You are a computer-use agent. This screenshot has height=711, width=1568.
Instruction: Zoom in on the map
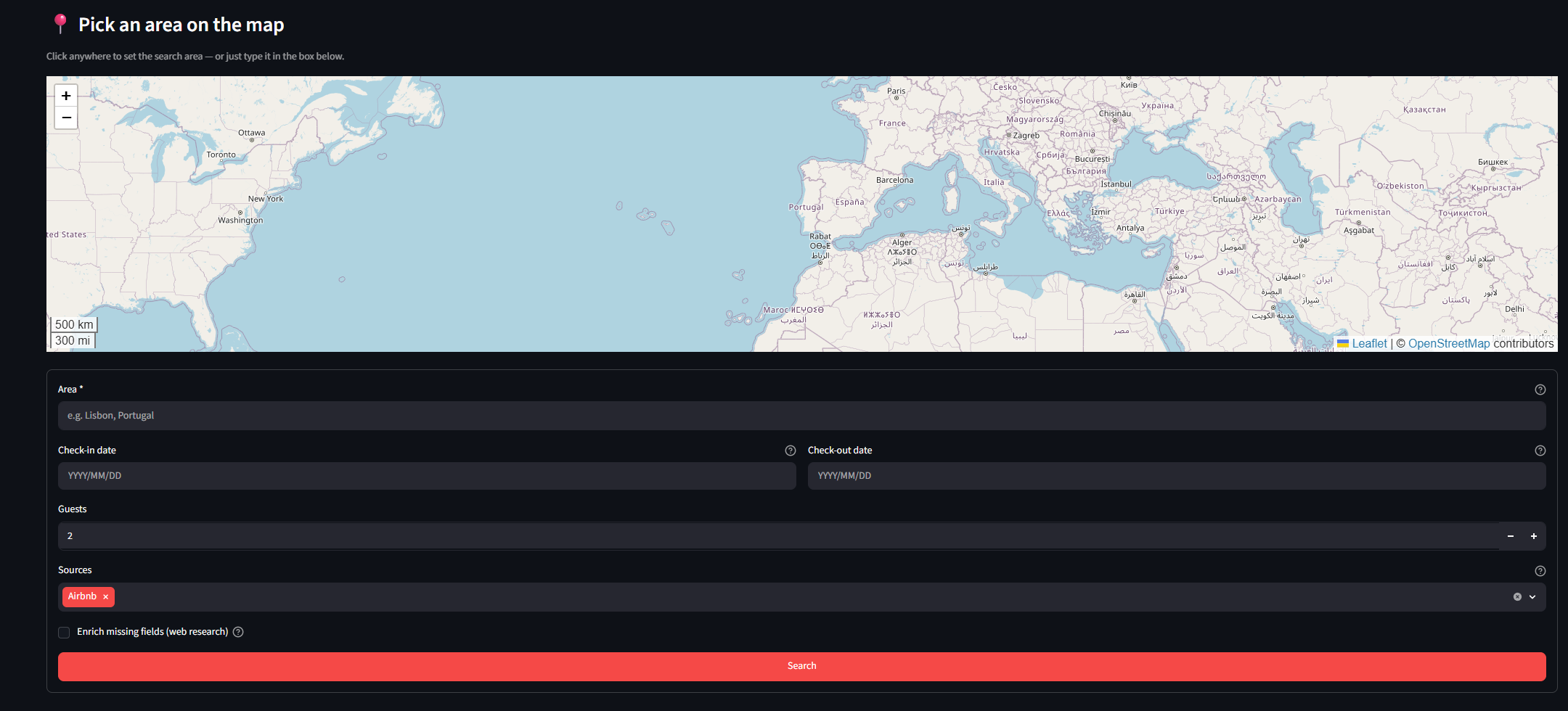click(x=66, y=96)
